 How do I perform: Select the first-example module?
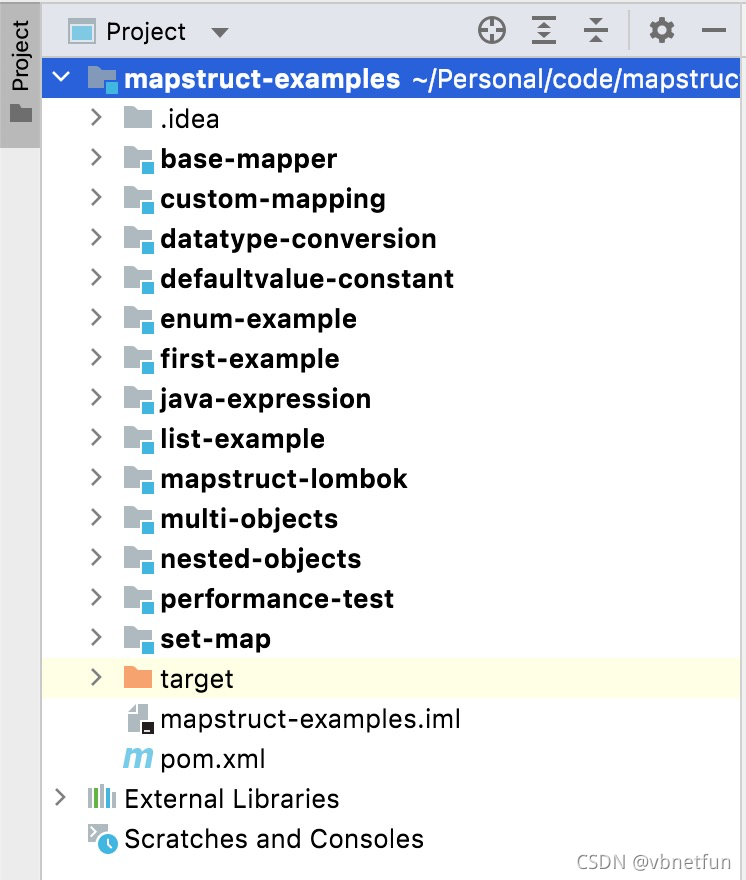tap(248, 358)
